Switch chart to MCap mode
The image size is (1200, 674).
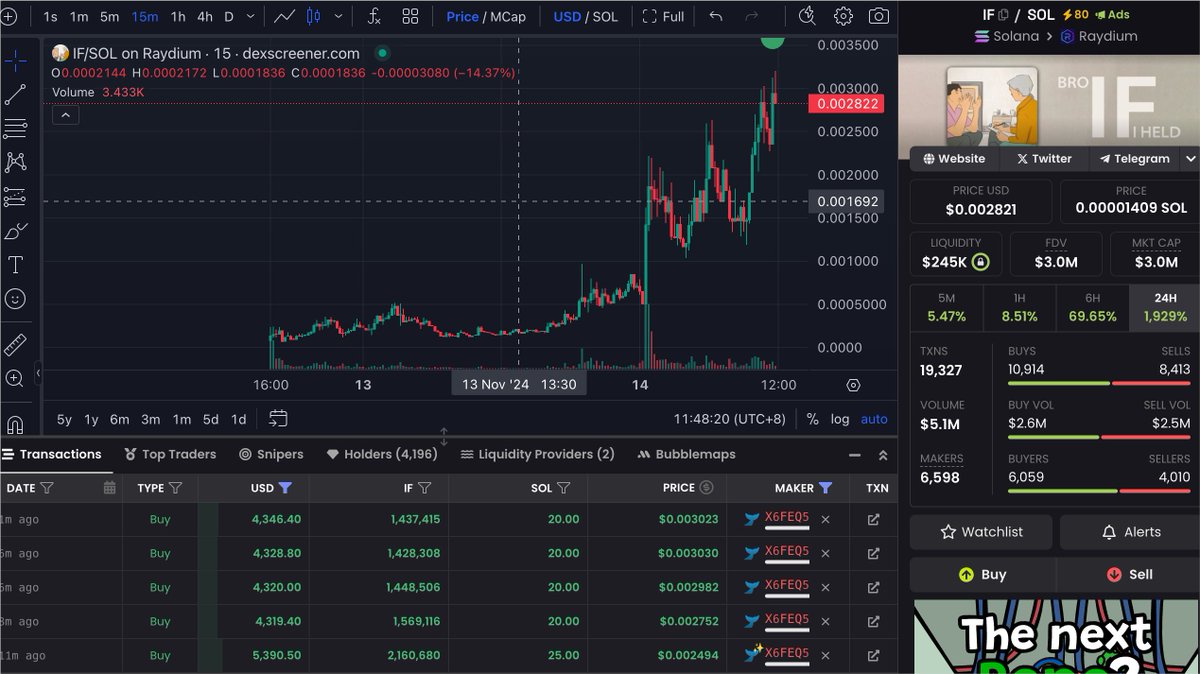pyautogui.click(x=509, y=16)
